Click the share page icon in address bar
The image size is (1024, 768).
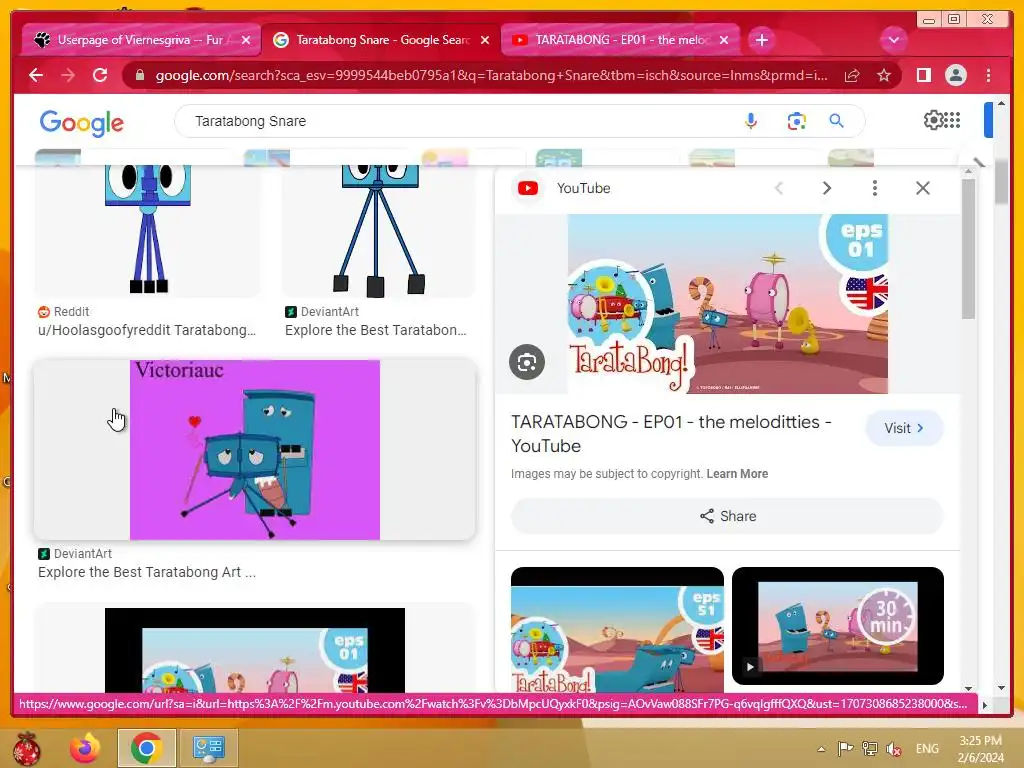pos(852,76)
